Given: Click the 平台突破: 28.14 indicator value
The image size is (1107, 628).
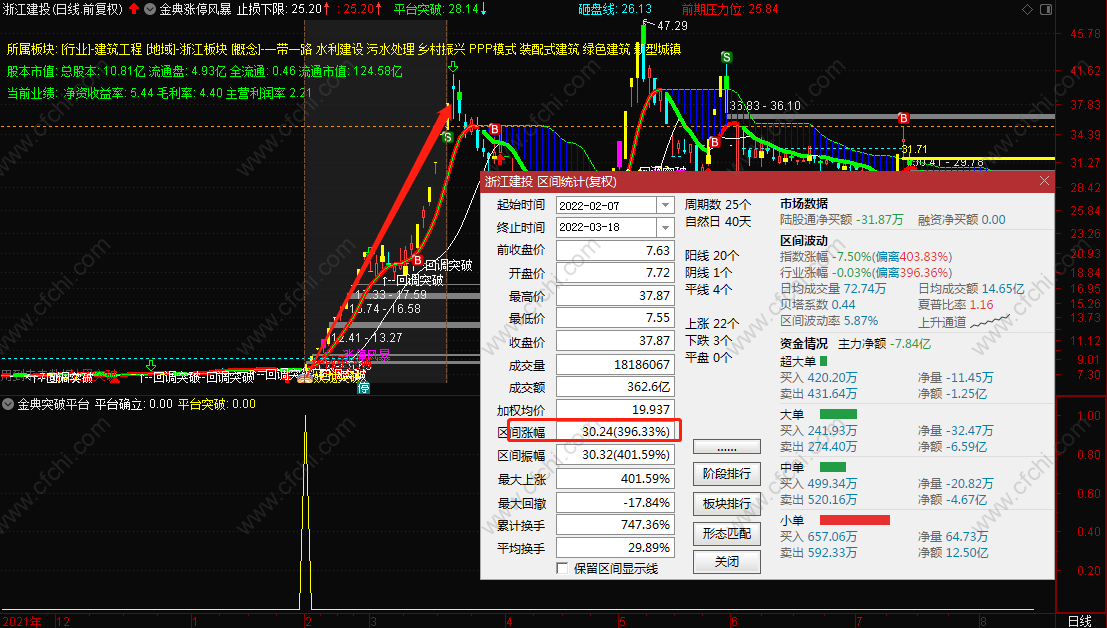Looking at the screenshot, I should [x=436, y=9].
